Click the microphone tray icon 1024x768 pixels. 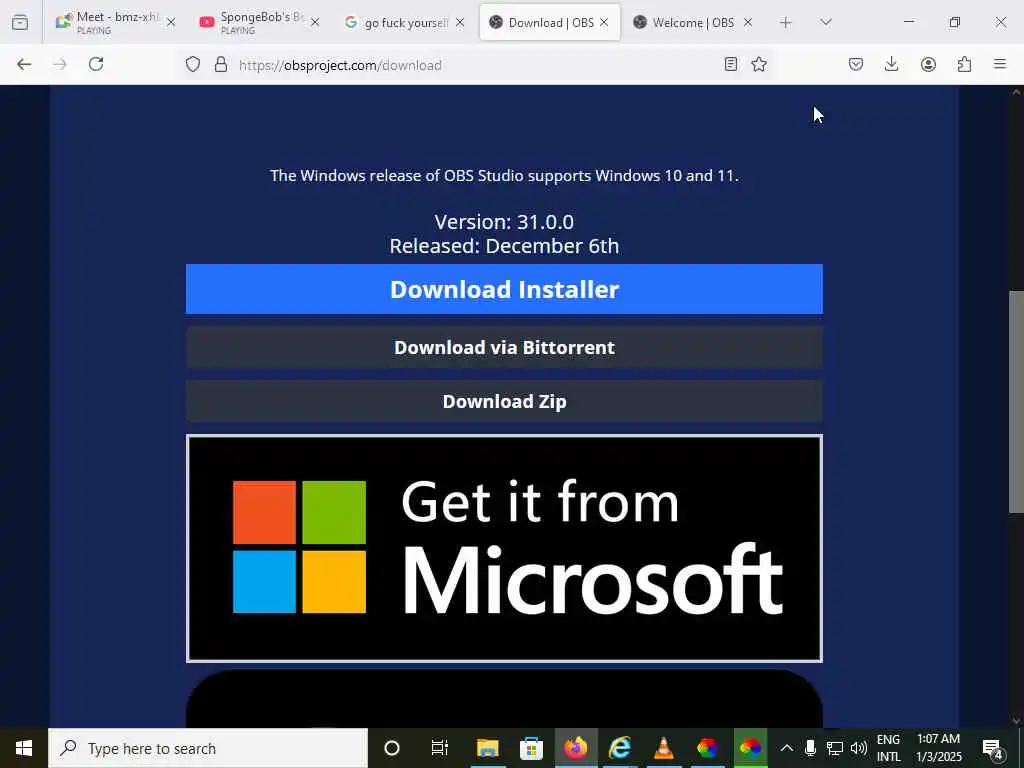[x=810, y=748]
